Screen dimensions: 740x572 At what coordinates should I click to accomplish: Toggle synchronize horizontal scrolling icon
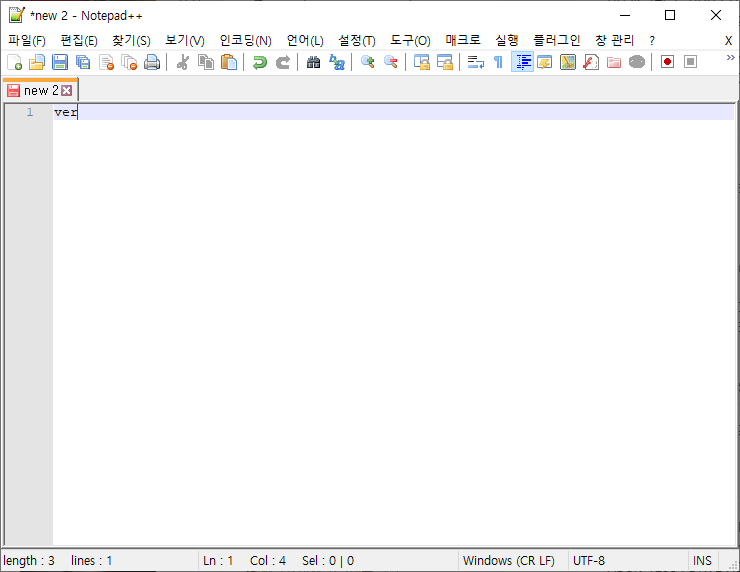point(445,62)
